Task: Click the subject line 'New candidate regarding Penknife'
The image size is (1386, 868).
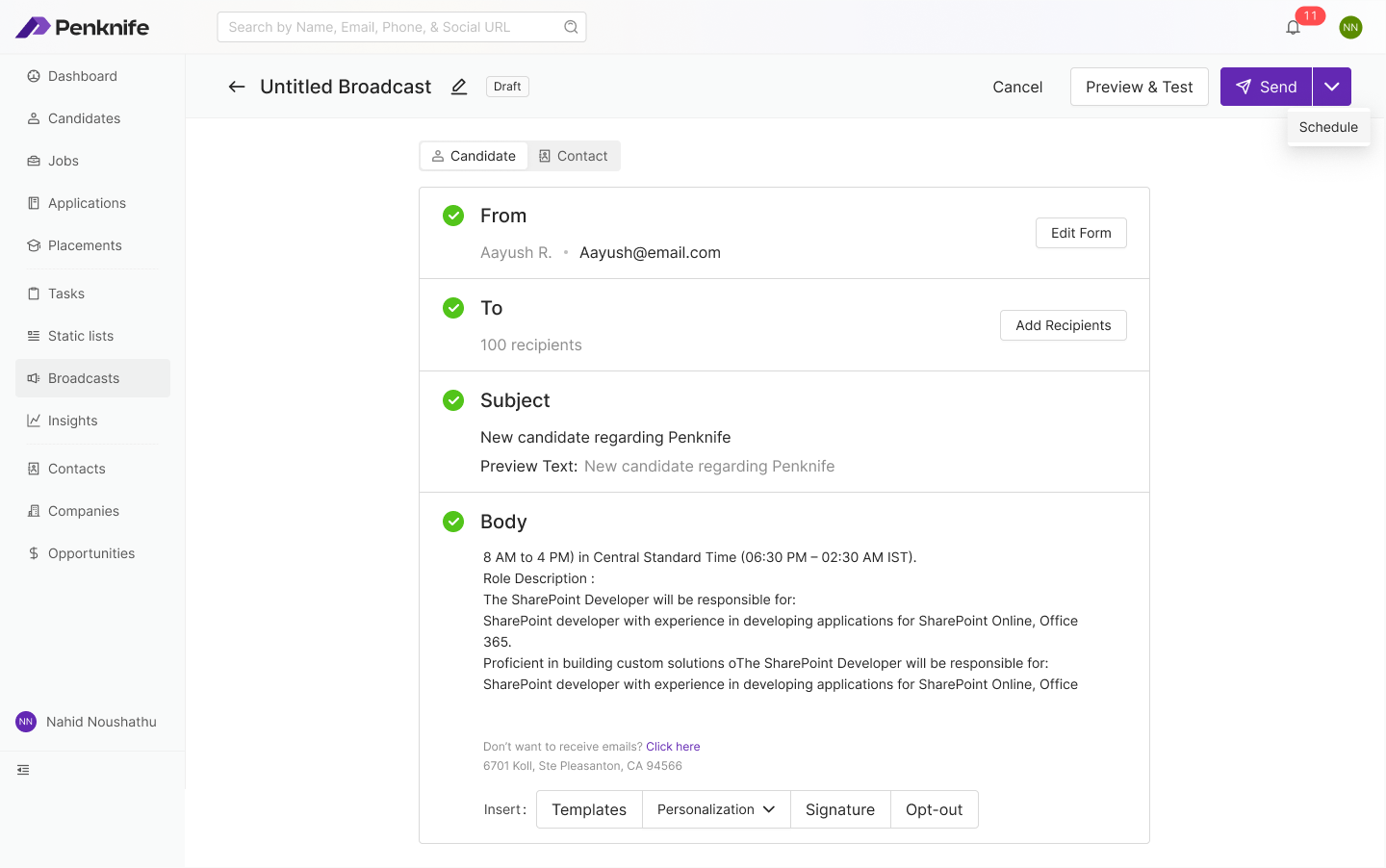Action: pyautogui.click(x=605, y=437)
